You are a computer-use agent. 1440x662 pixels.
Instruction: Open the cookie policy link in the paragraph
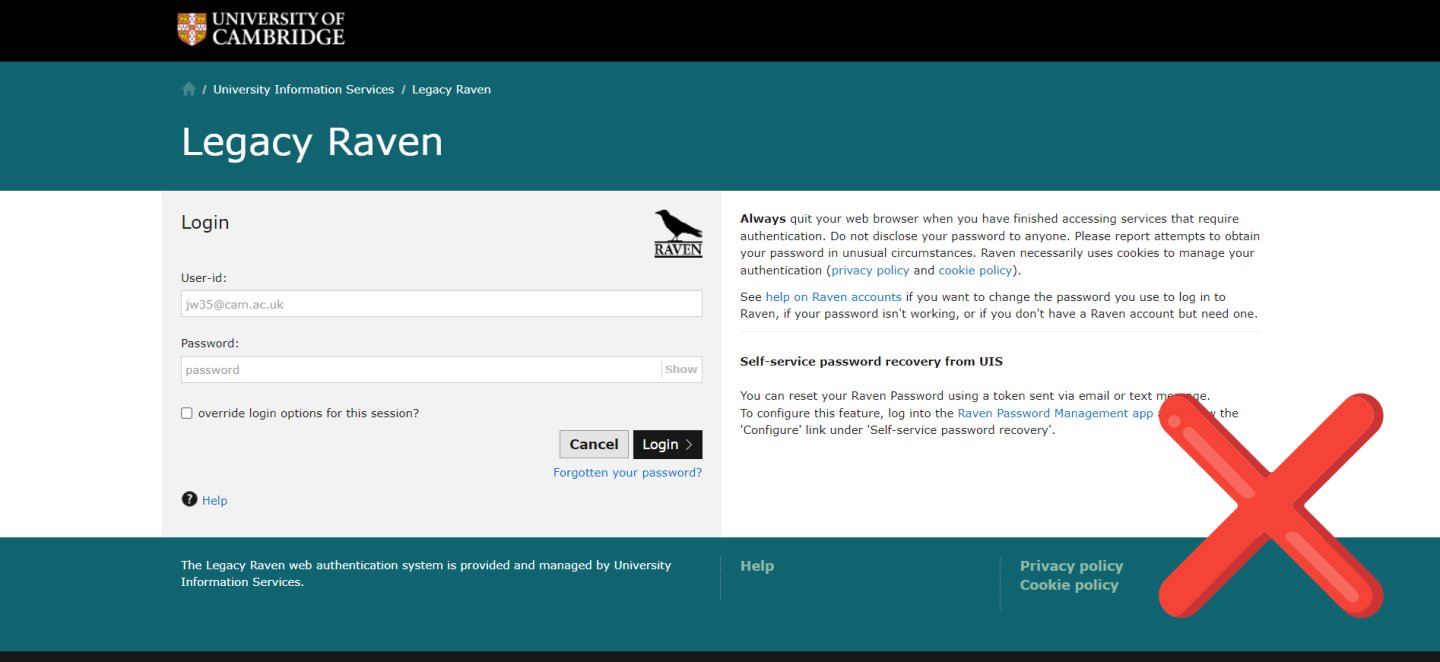tap(975, 270)
